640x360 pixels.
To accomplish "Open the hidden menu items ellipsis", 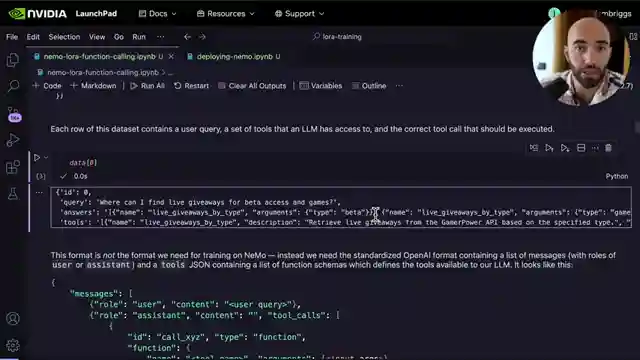I will point(161,37).
